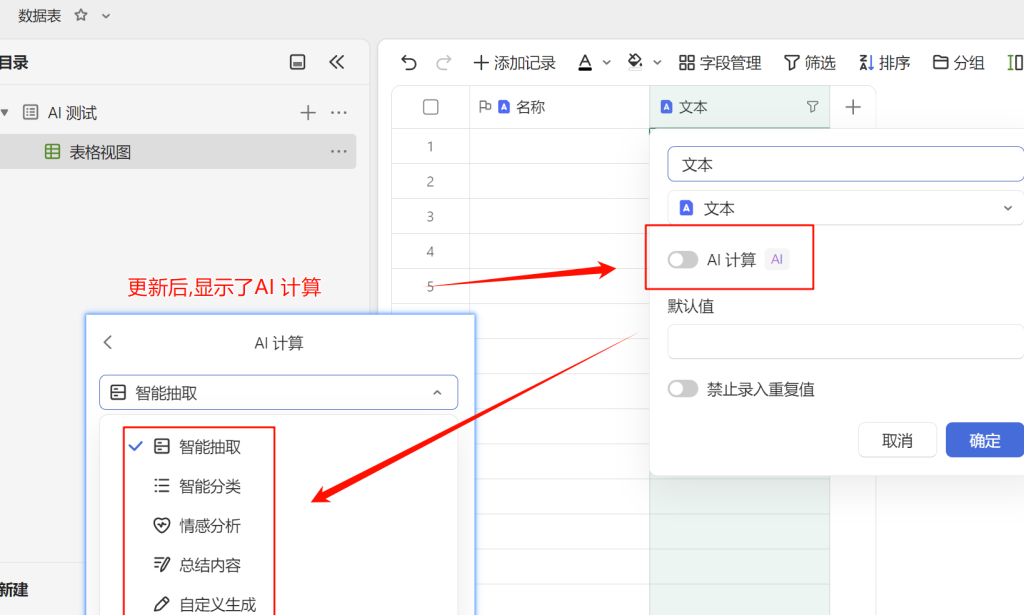This screenshot has height=615, width=1024.
Task: Click the 文本 column header
Action: tap(739, 107)
